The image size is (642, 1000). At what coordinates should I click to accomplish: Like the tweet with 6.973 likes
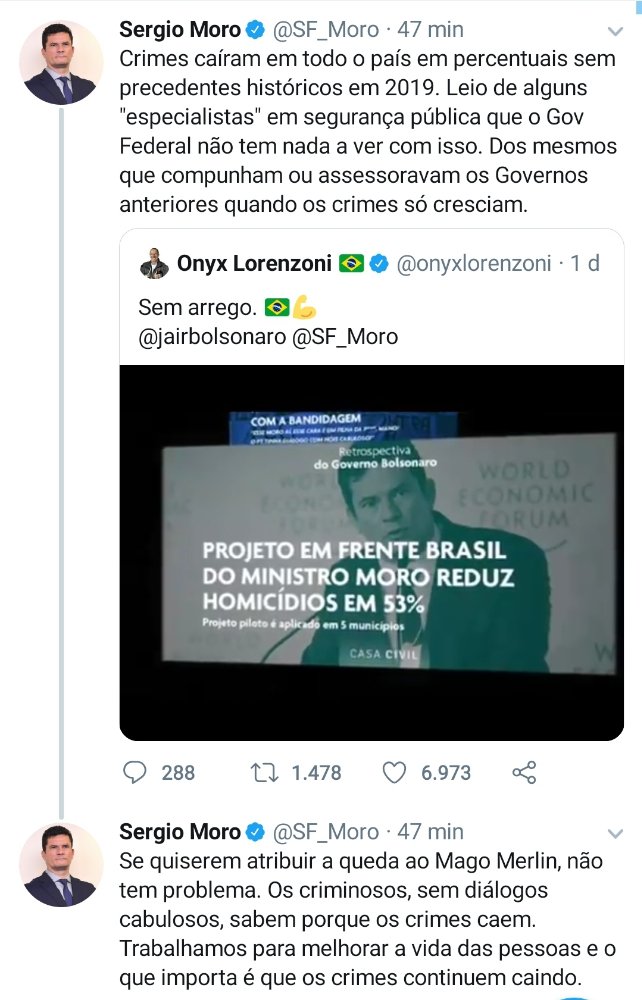(396, 772)
